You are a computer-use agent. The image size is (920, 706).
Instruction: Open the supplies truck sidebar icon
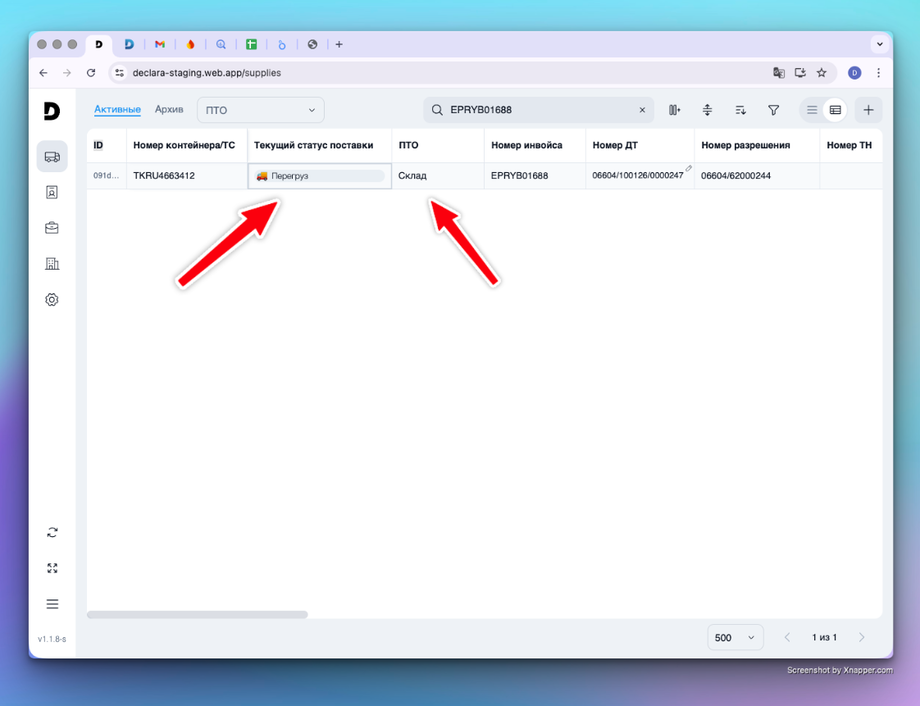(x=52, y=157)
